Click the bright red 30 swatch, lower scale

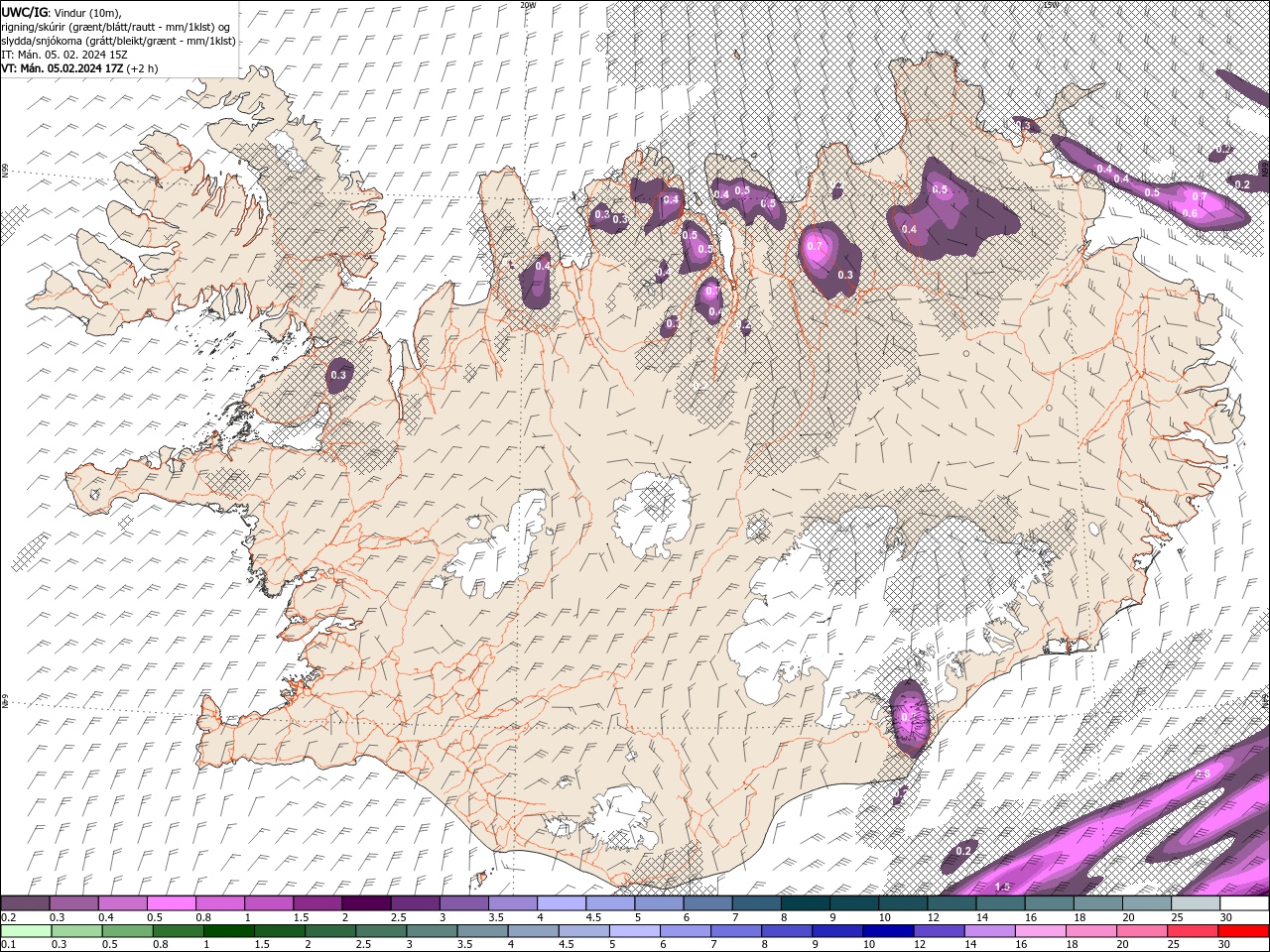click(x=1243, y=931)
